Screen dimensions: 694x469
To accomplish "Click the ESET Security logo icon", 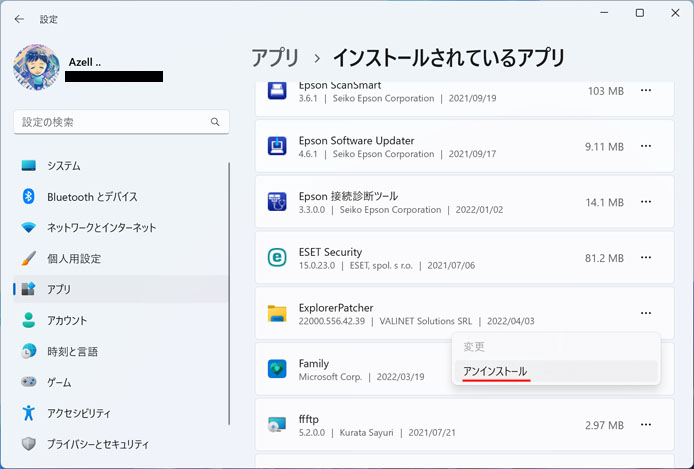I will 277,258.
